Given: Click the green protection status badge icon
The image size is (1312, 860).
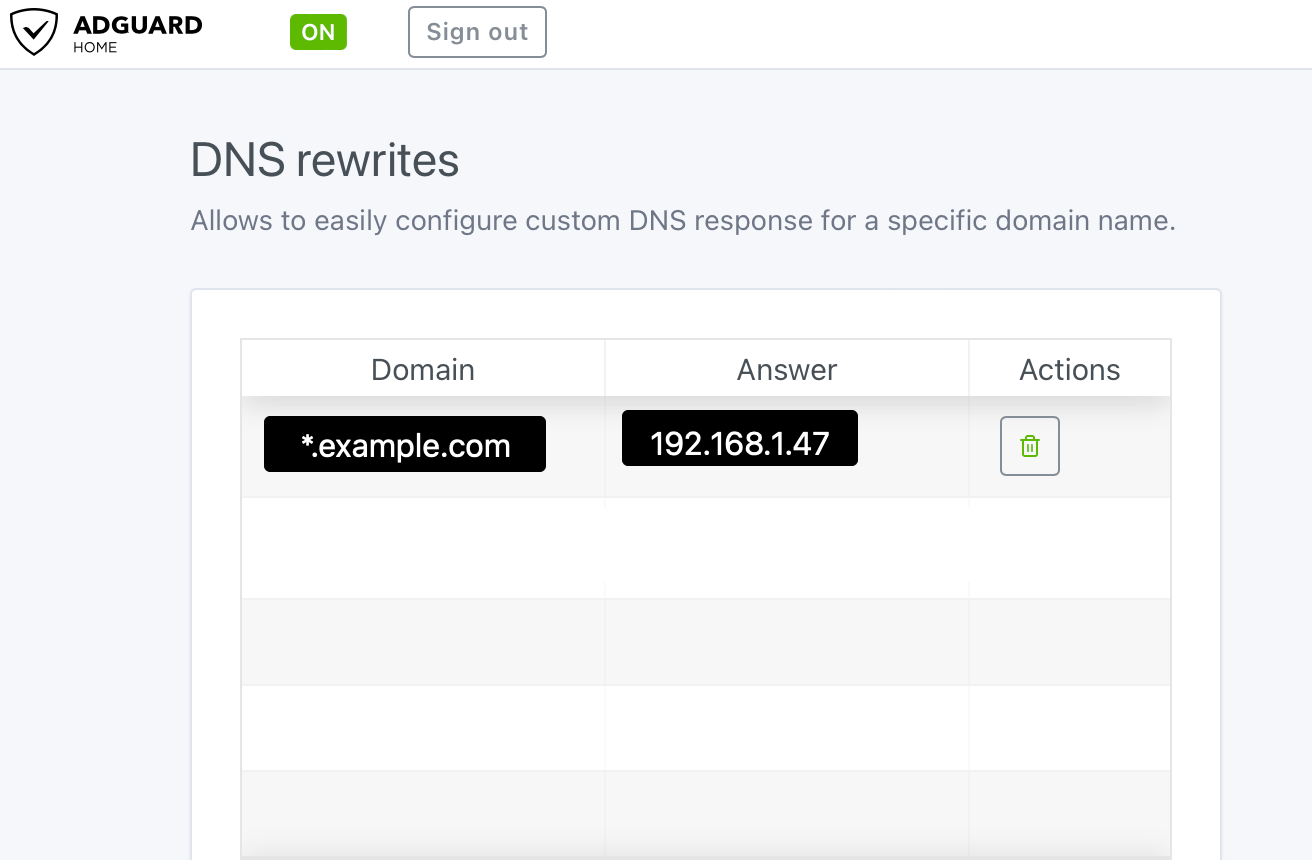Looking at the screenshot, I should pyautogui.click(x=318, y=32).
